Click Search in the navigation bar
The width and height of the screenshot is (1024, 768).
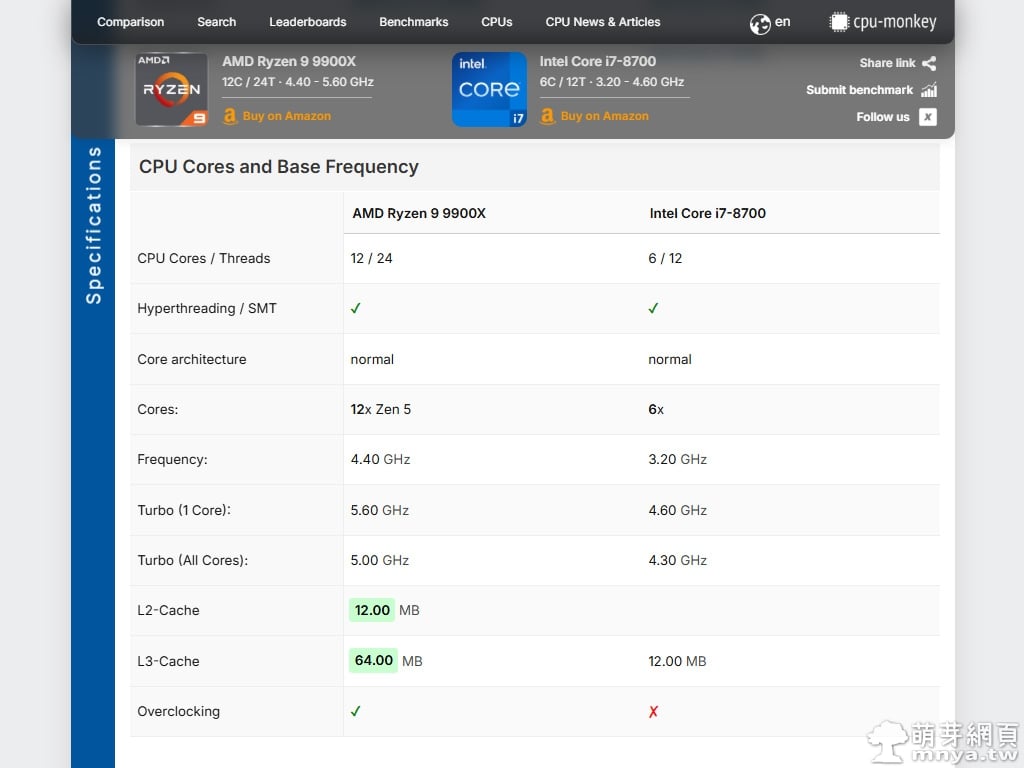tap(216, 22)
